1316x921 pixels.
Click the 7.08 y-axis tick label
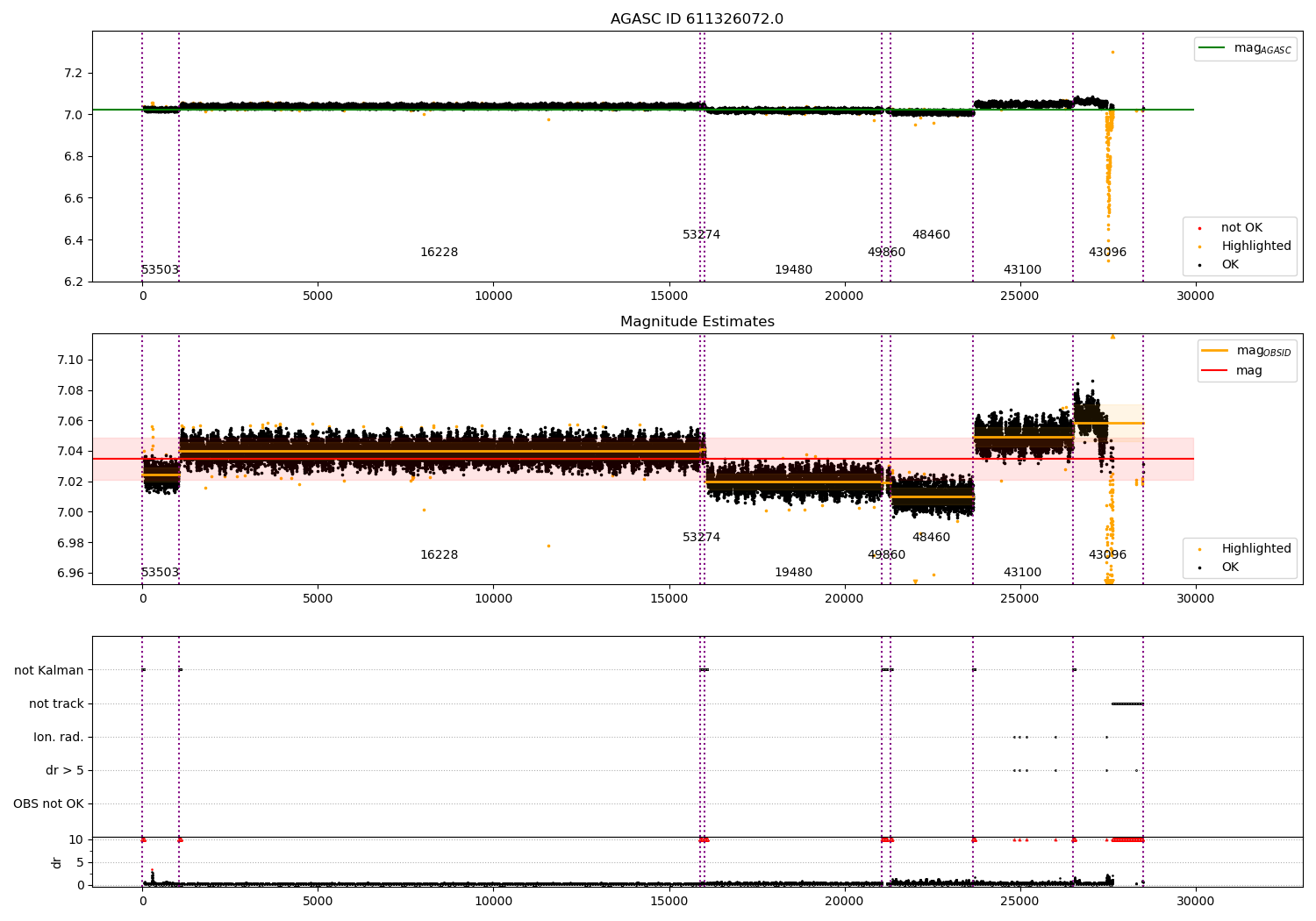point(70,391)
